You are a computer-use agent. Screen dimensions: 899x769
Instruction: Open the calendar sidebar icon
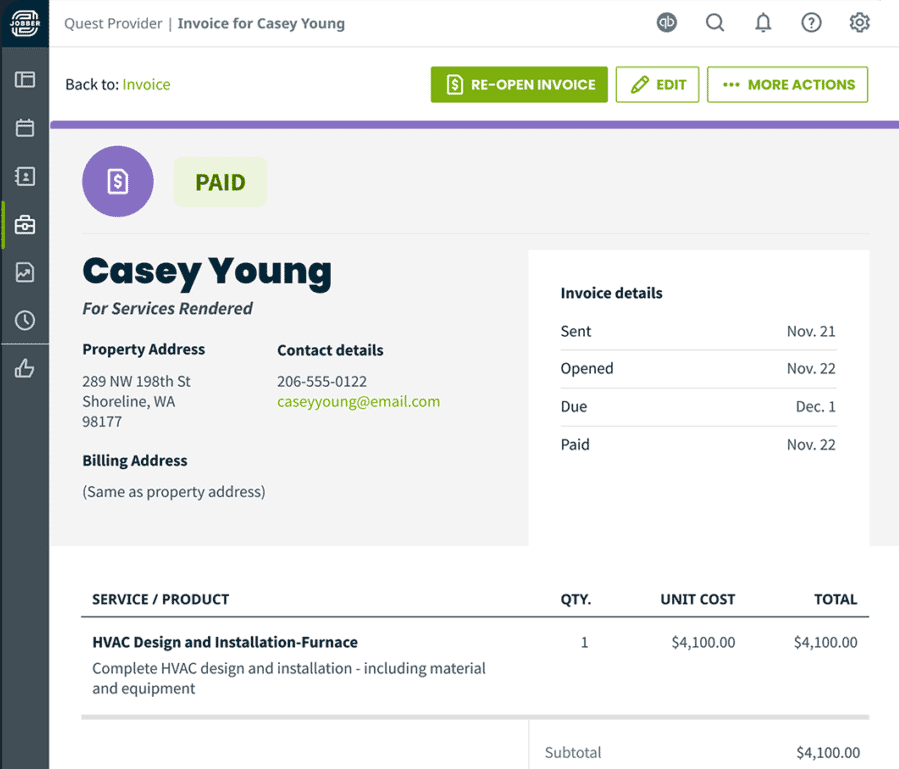(25, 128)
